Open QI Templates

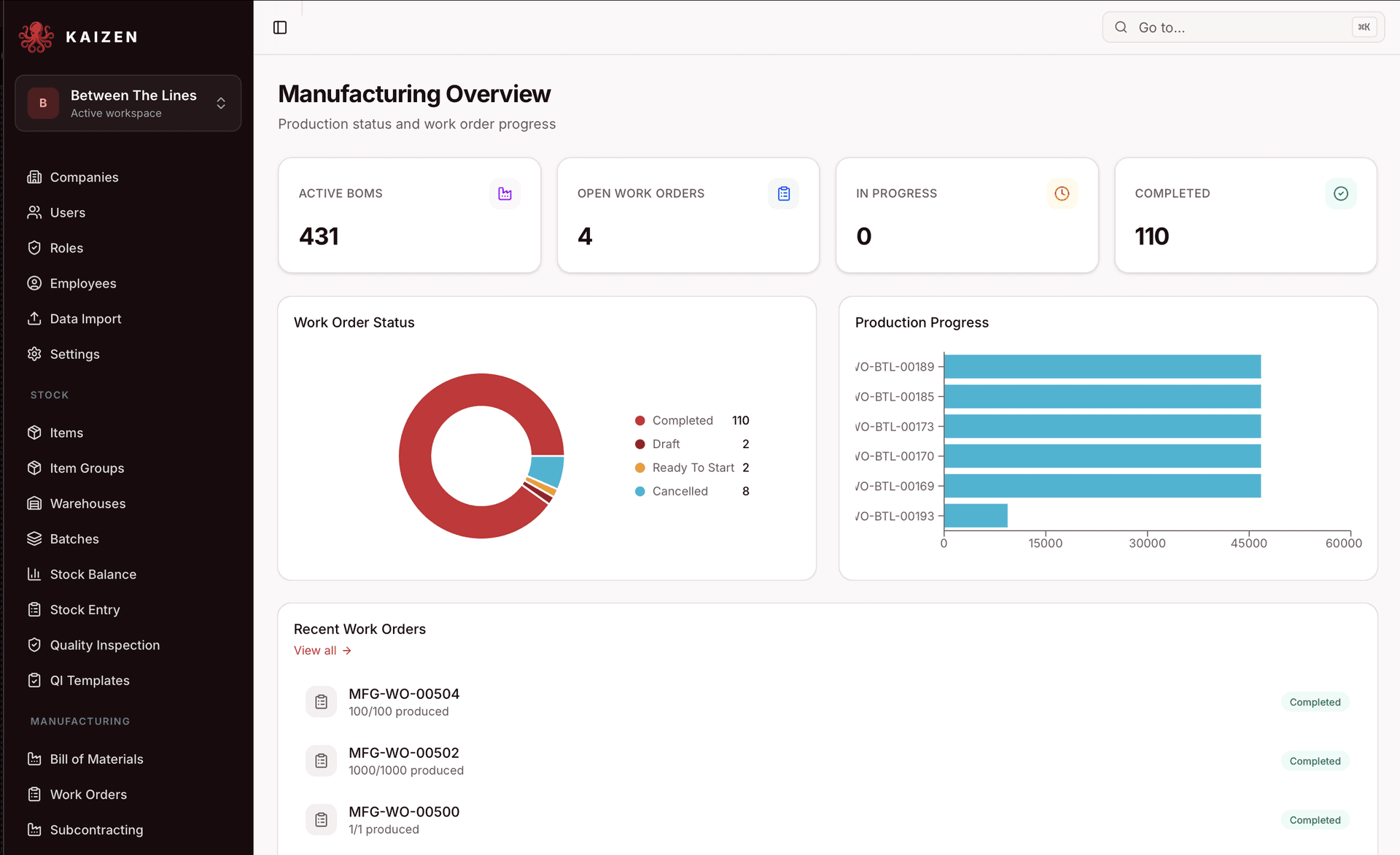[x=90, y=681]
